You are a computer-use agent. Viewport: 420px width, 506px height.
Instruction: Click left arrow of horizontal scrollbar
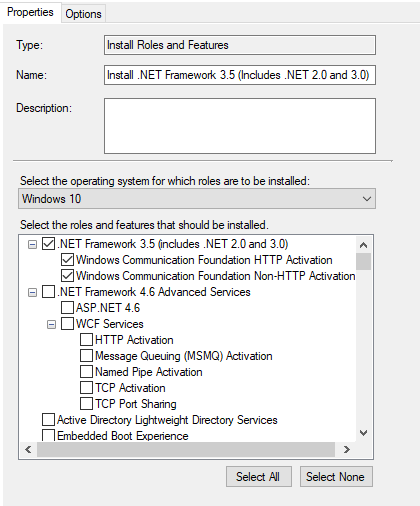click(28, 449)
